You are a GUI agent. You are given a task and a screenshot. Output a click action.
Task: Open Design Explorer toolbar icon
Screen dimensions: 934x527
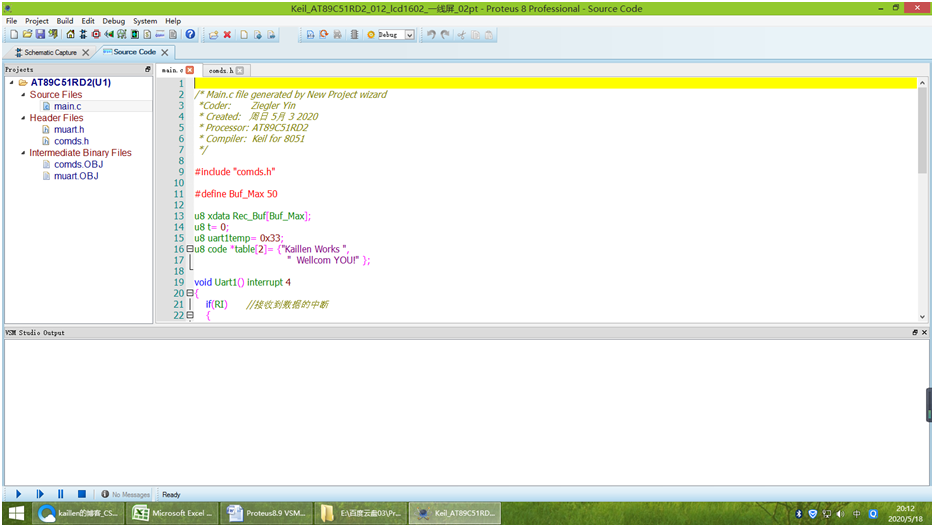[x=135, y=35]
